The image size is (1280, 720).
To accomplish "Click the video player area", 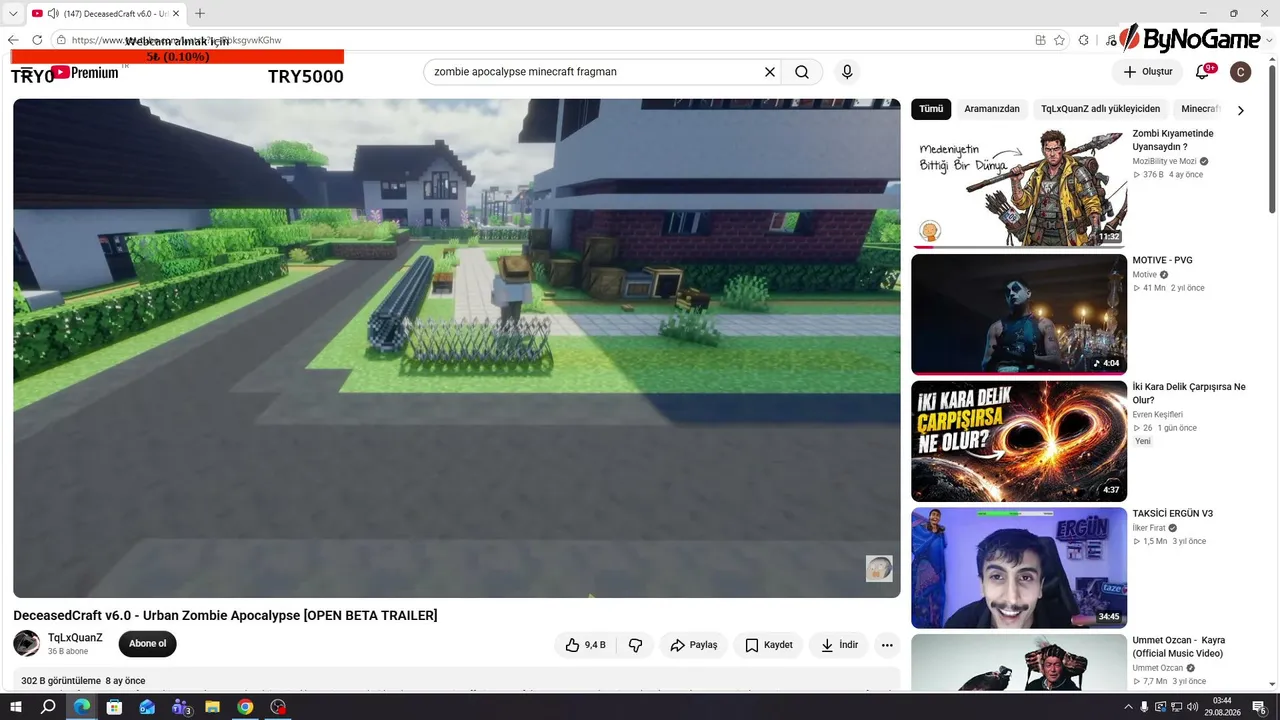I will 456,348.
